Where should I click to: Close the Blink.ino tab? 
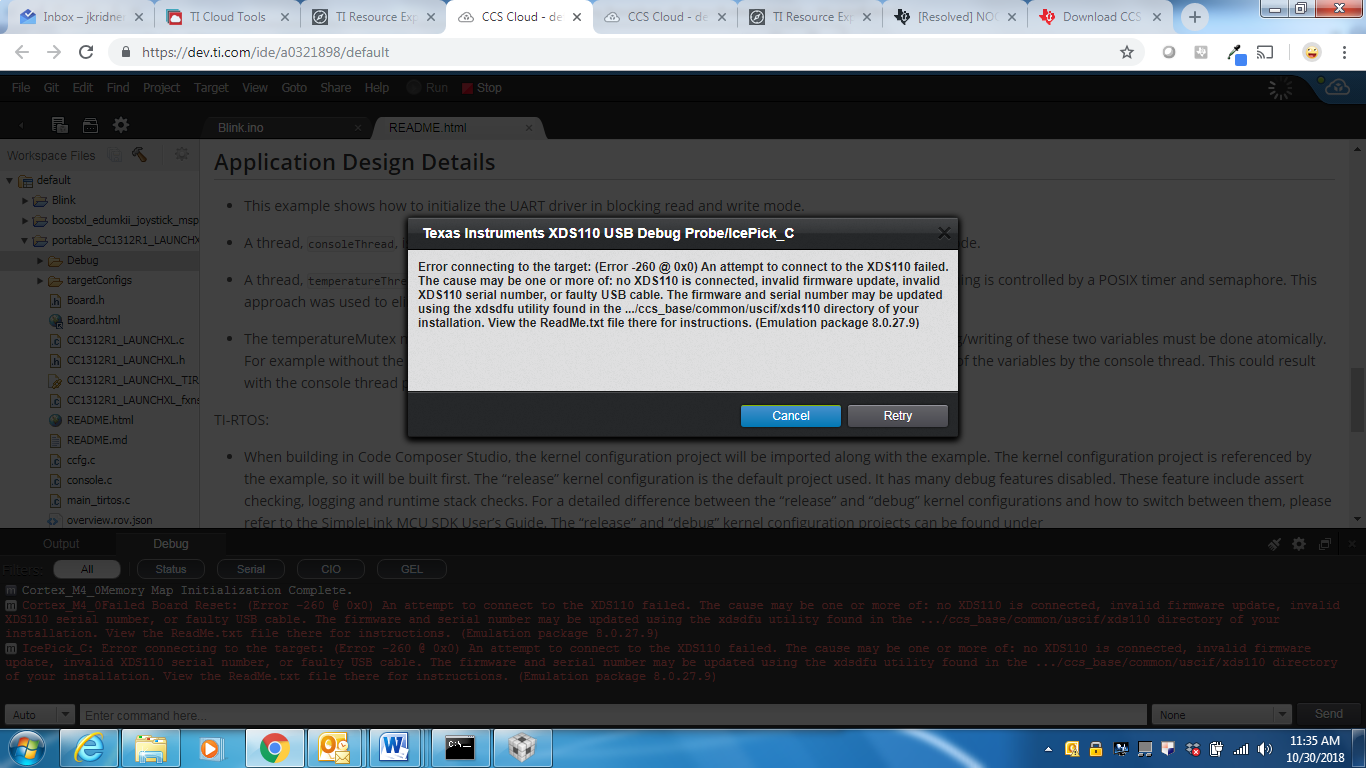[x=359, y=128]
